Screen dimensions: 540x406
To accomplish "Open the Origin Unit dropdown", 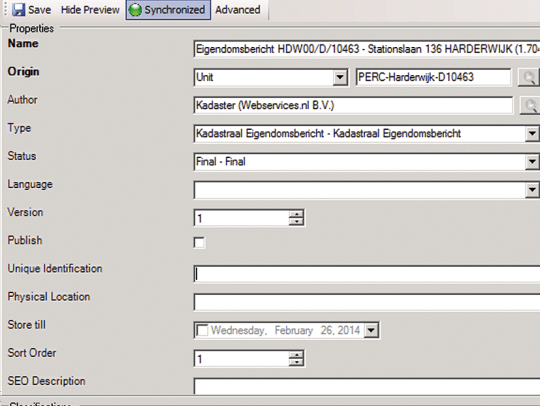I will coord(340,77).
